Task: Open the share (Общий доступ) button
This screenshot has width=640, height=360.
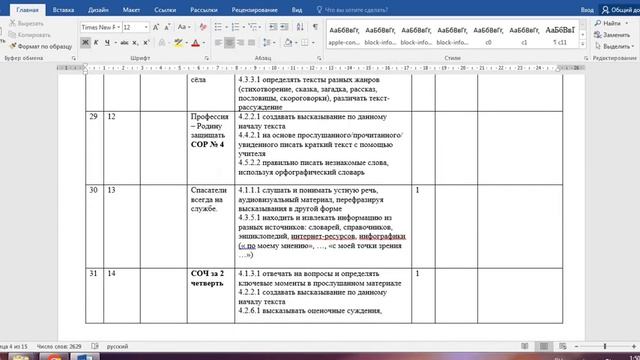Action: (621, 10)
